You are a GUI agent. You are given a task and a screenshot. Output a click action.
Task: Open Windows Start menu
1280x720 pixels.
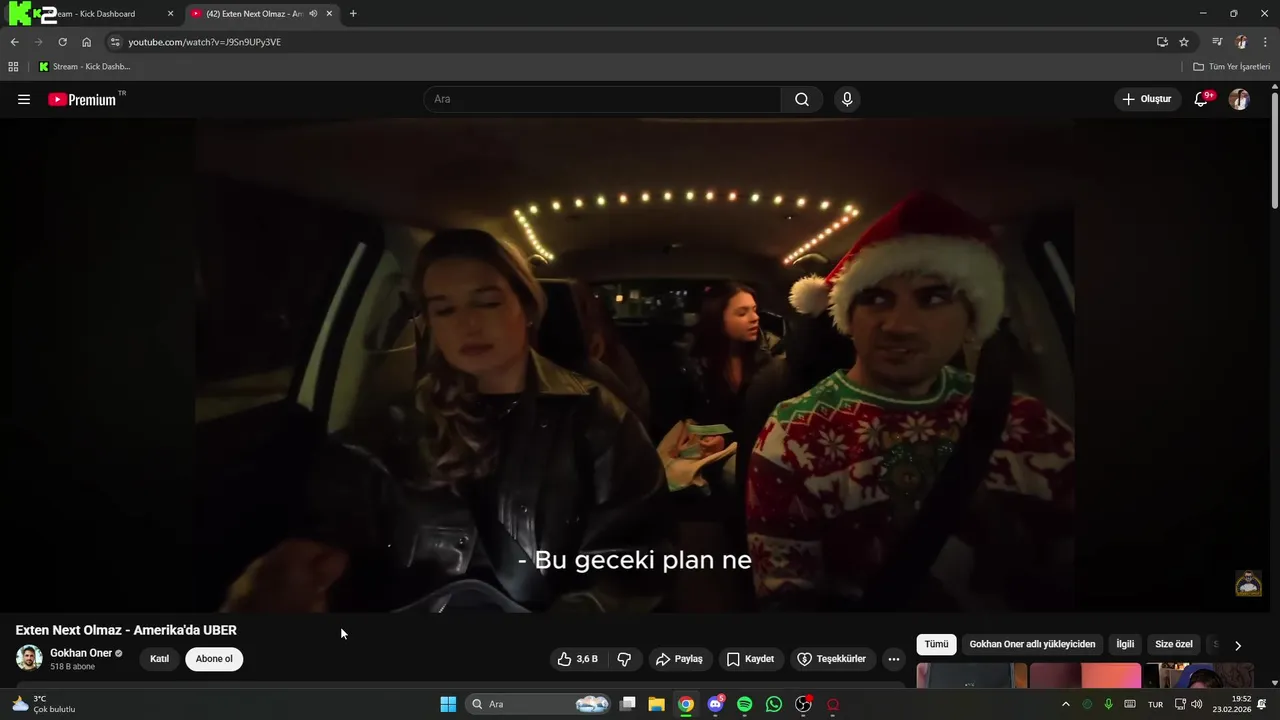click(448, 704)
